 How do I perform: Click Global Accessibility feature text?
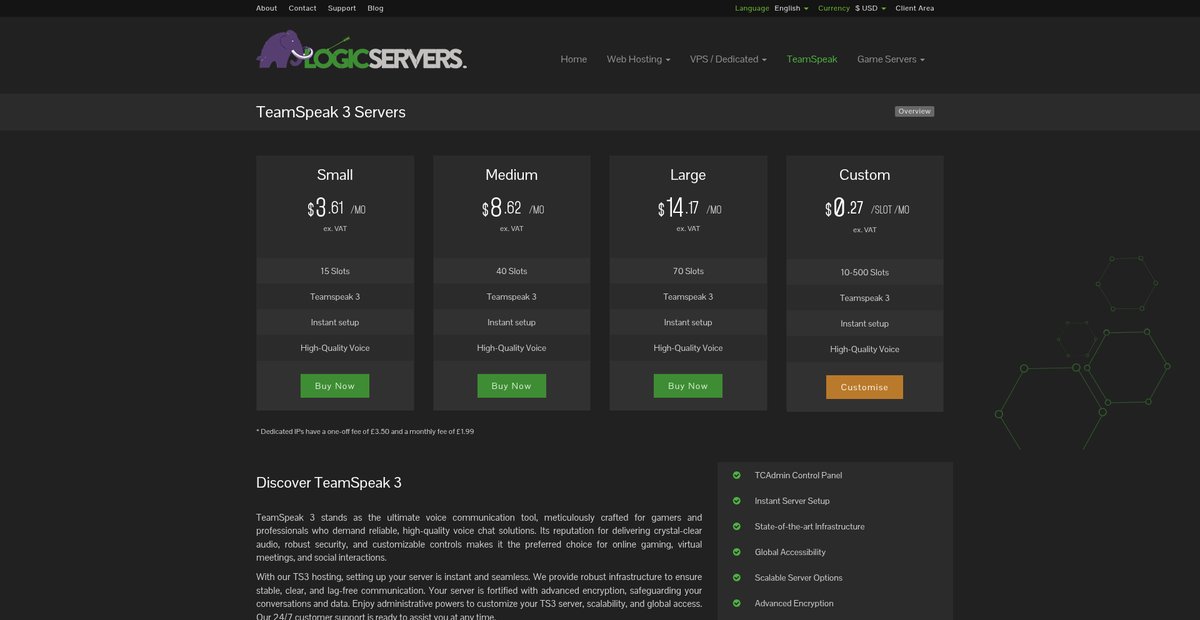[x=790, y=552]
